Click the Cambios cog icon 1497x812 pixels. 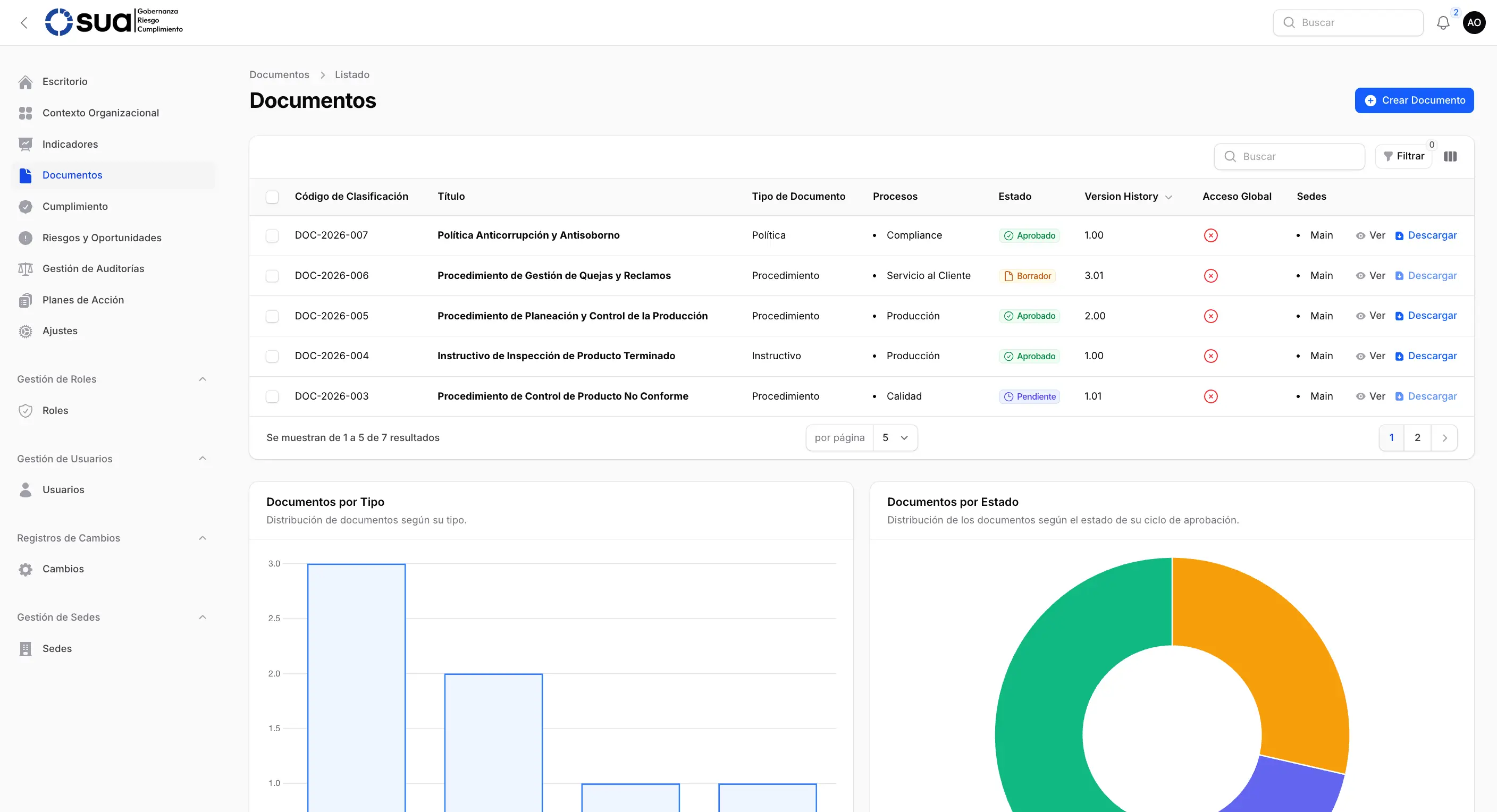pos(25,569)
